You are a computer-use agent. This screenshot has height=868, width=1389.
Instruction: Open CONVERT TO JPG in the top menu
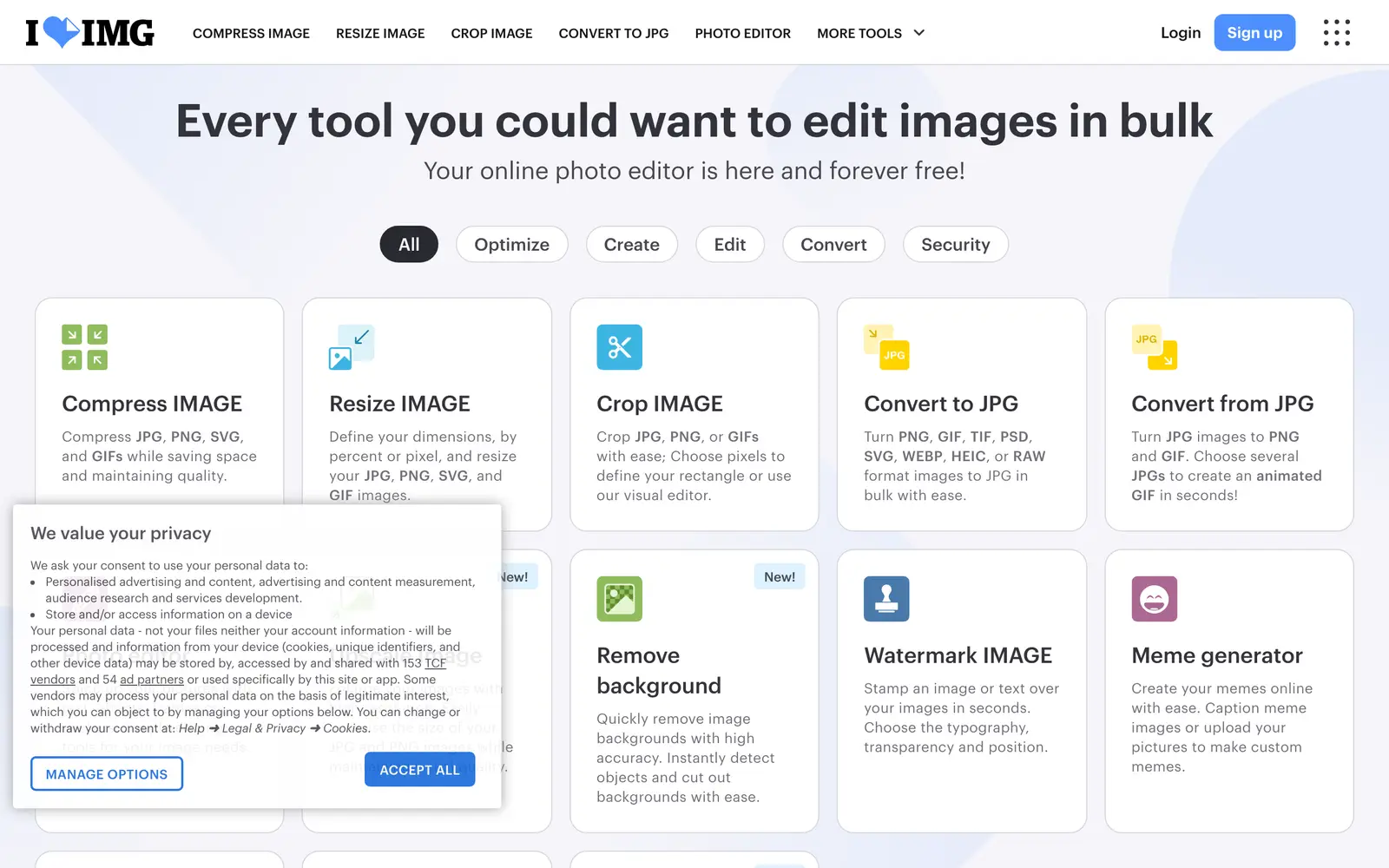point(614,33)
